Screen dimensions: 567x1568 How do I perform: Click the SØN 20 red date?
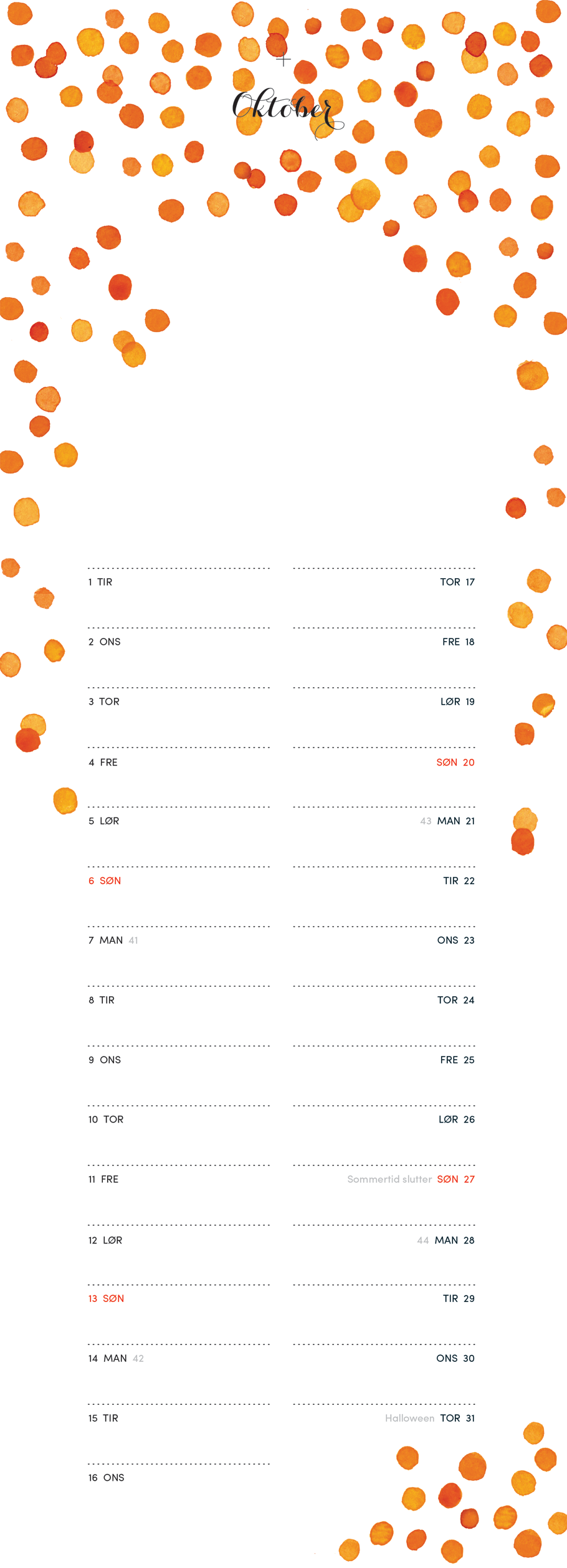(x=455, y=762)
